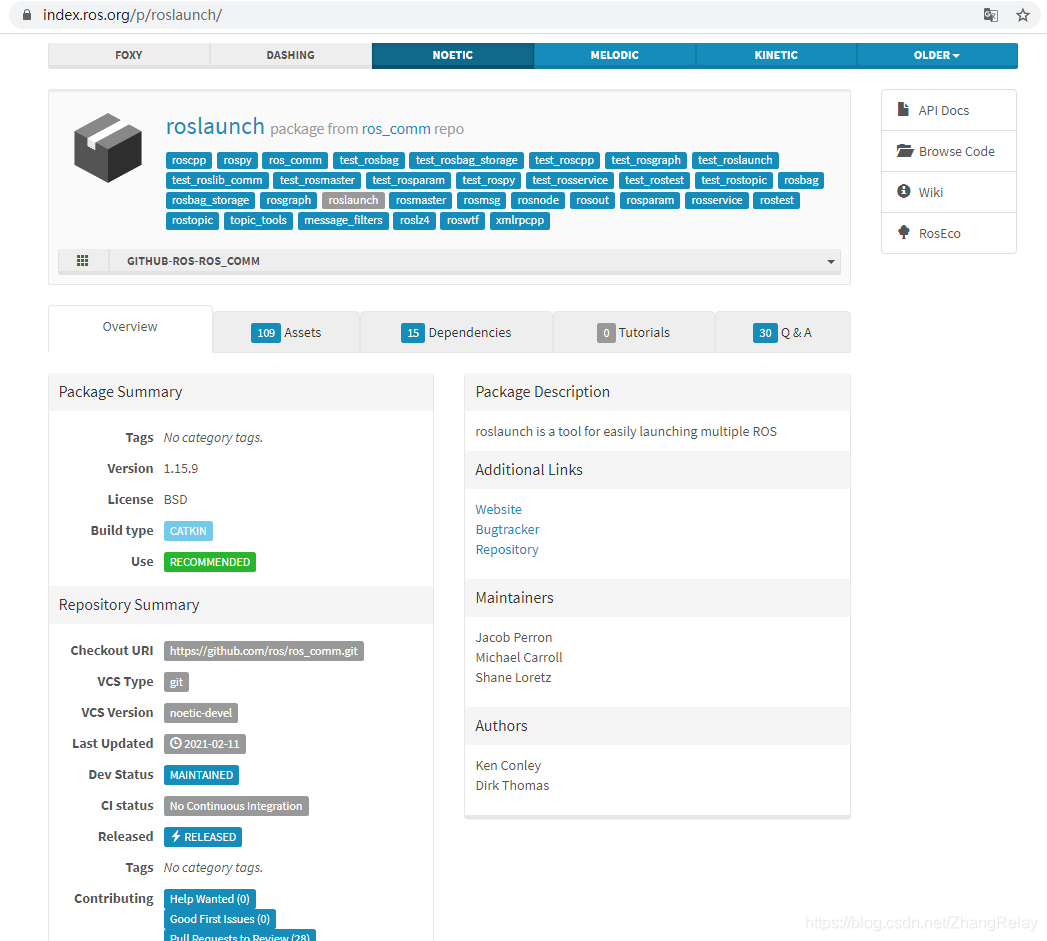The height and width of the screenshot is (941, 1047).
Task: Open the ros_comm repo link in title
Action: (x=396, y=129)
